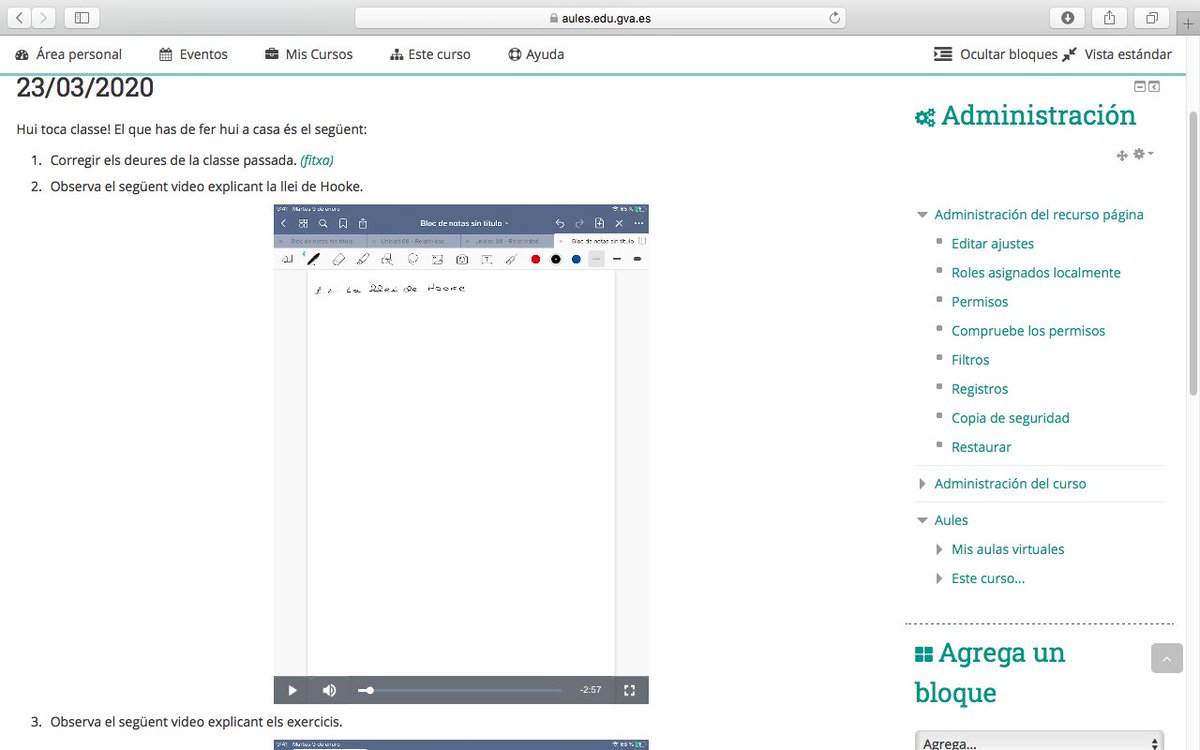Open the Filtros link

click(x=970, y=360)
